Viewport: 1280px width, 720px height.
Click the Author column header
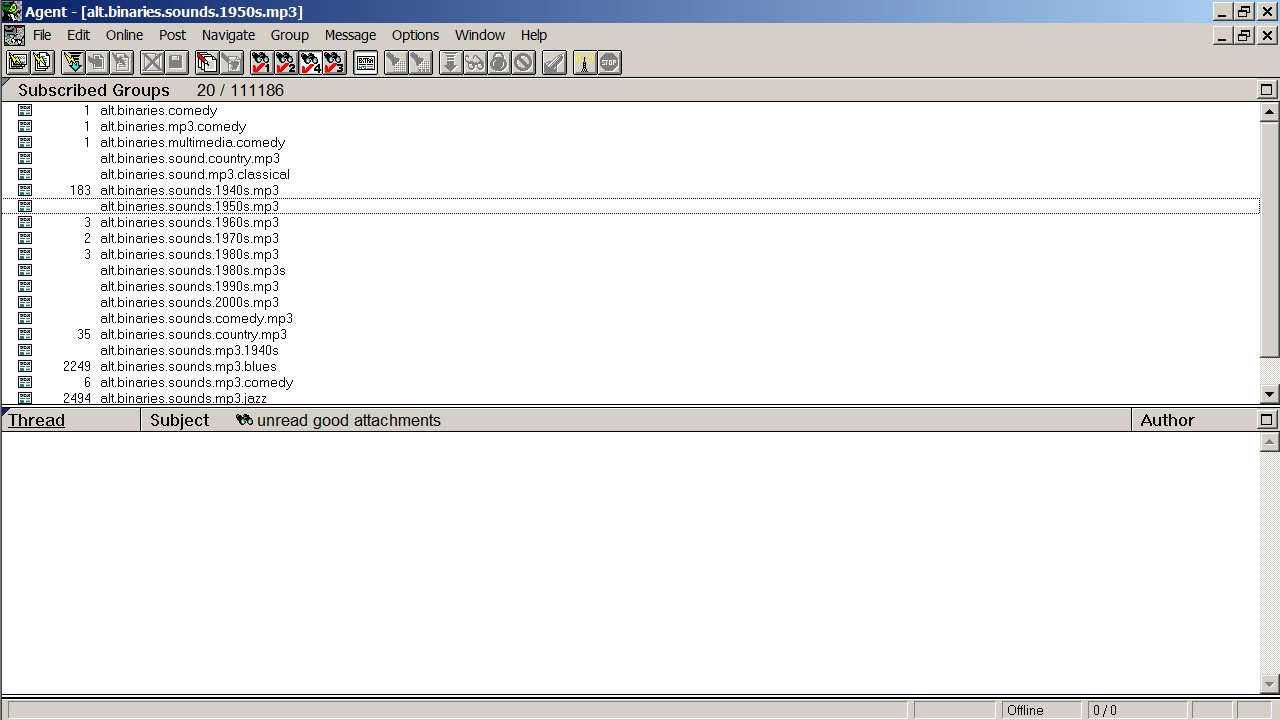(1167, 420)
